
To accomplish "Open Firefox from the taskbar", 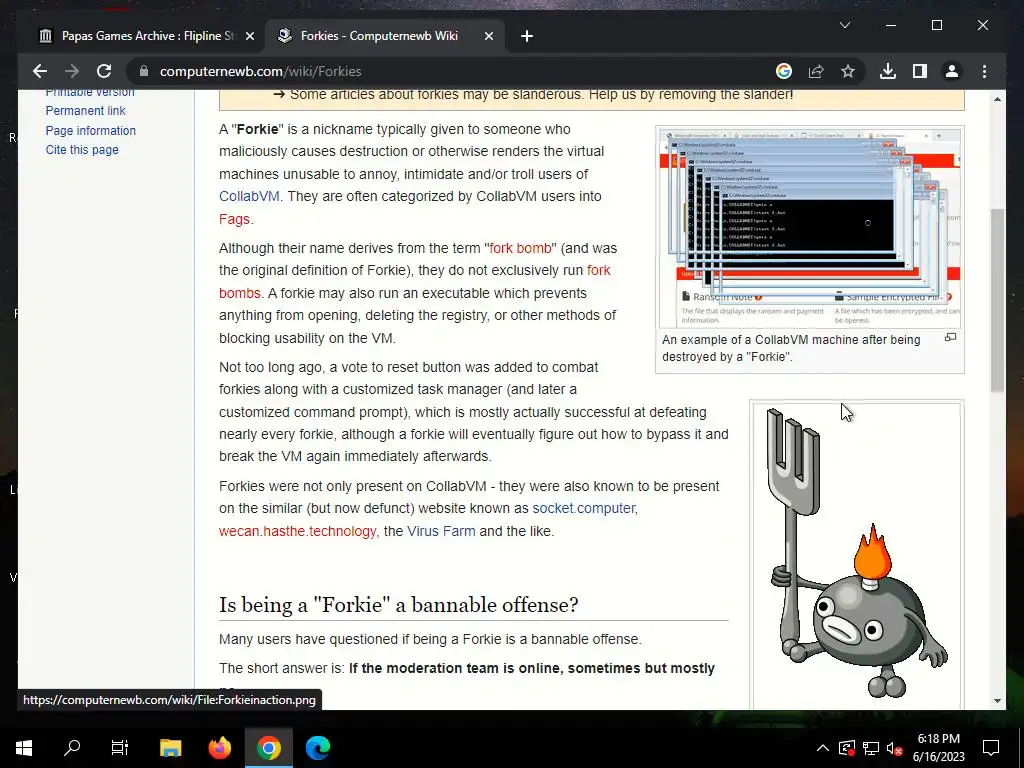I will click(x=219, y=748).
